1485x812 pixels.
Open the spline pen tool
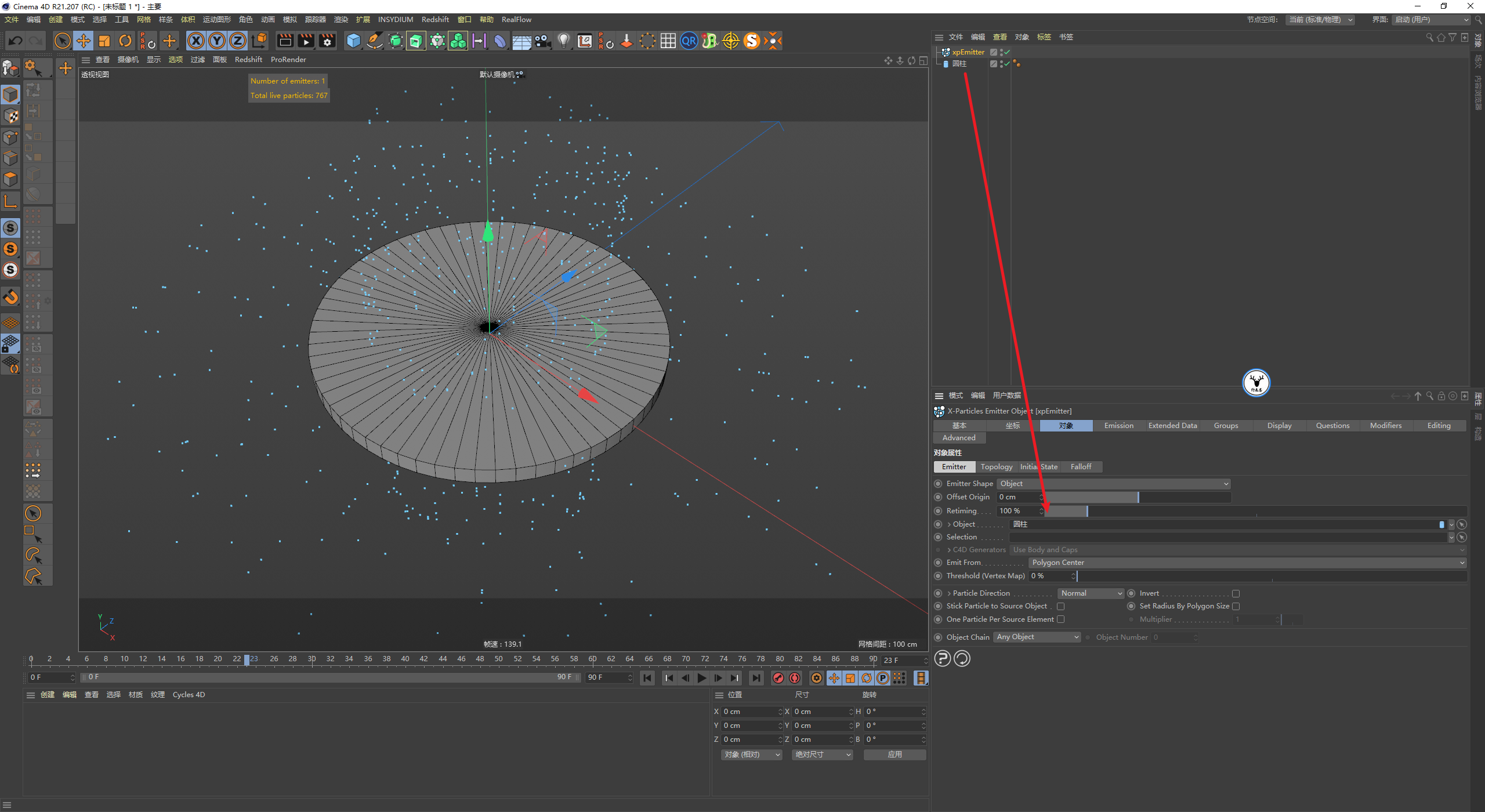tap(375, 41)
